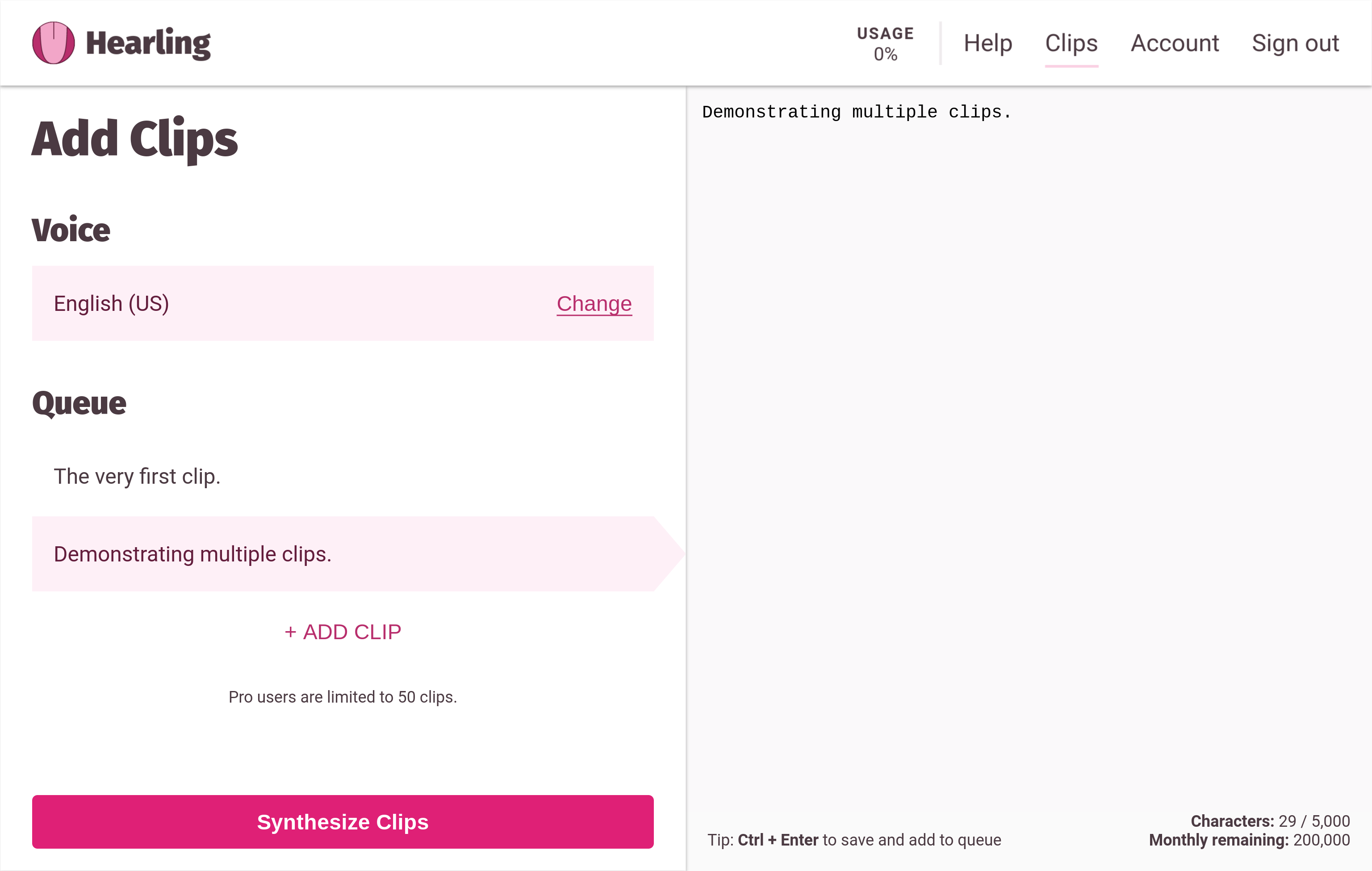
Task: Select "Demonstrating multiple clips." queue item
Action: (x=192, y=554)
